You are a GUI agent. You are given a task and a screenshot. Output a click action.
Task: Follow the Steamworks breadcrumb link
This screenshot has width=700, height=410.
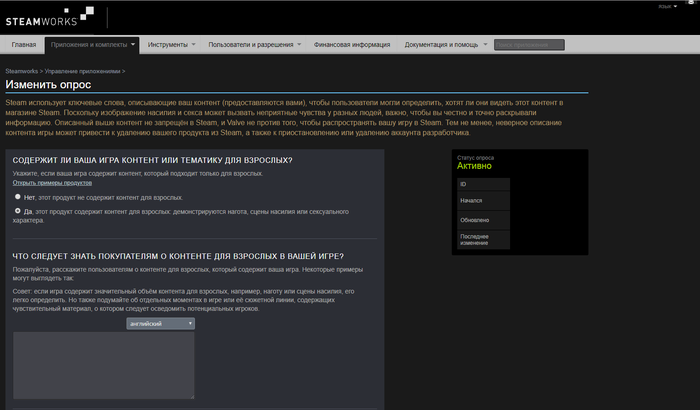click(x=23, y=72)
